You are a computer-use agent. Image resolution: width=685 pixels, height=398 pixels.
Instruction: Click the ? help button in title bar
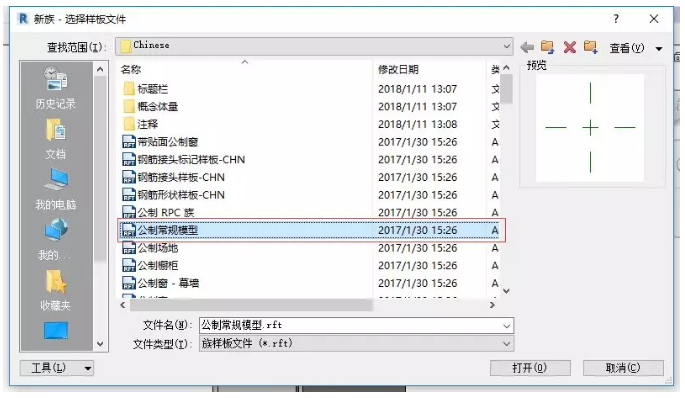pos(616,19)
